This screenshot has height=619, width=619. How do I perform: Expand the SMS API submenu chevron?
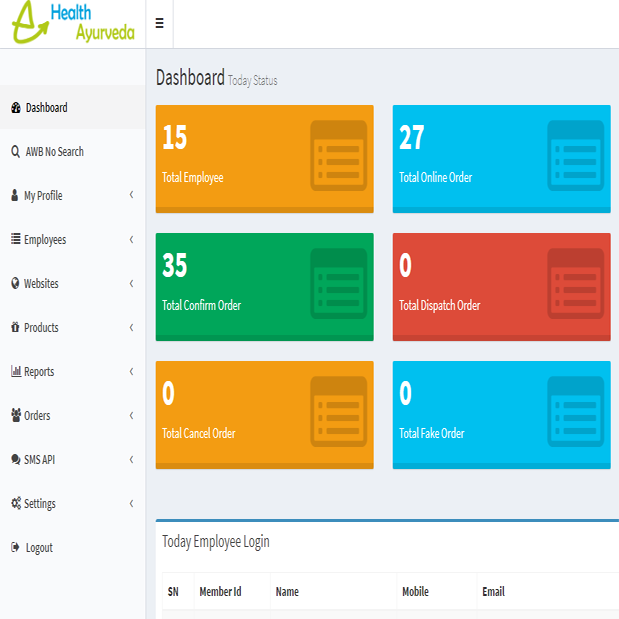click(131, 460)
